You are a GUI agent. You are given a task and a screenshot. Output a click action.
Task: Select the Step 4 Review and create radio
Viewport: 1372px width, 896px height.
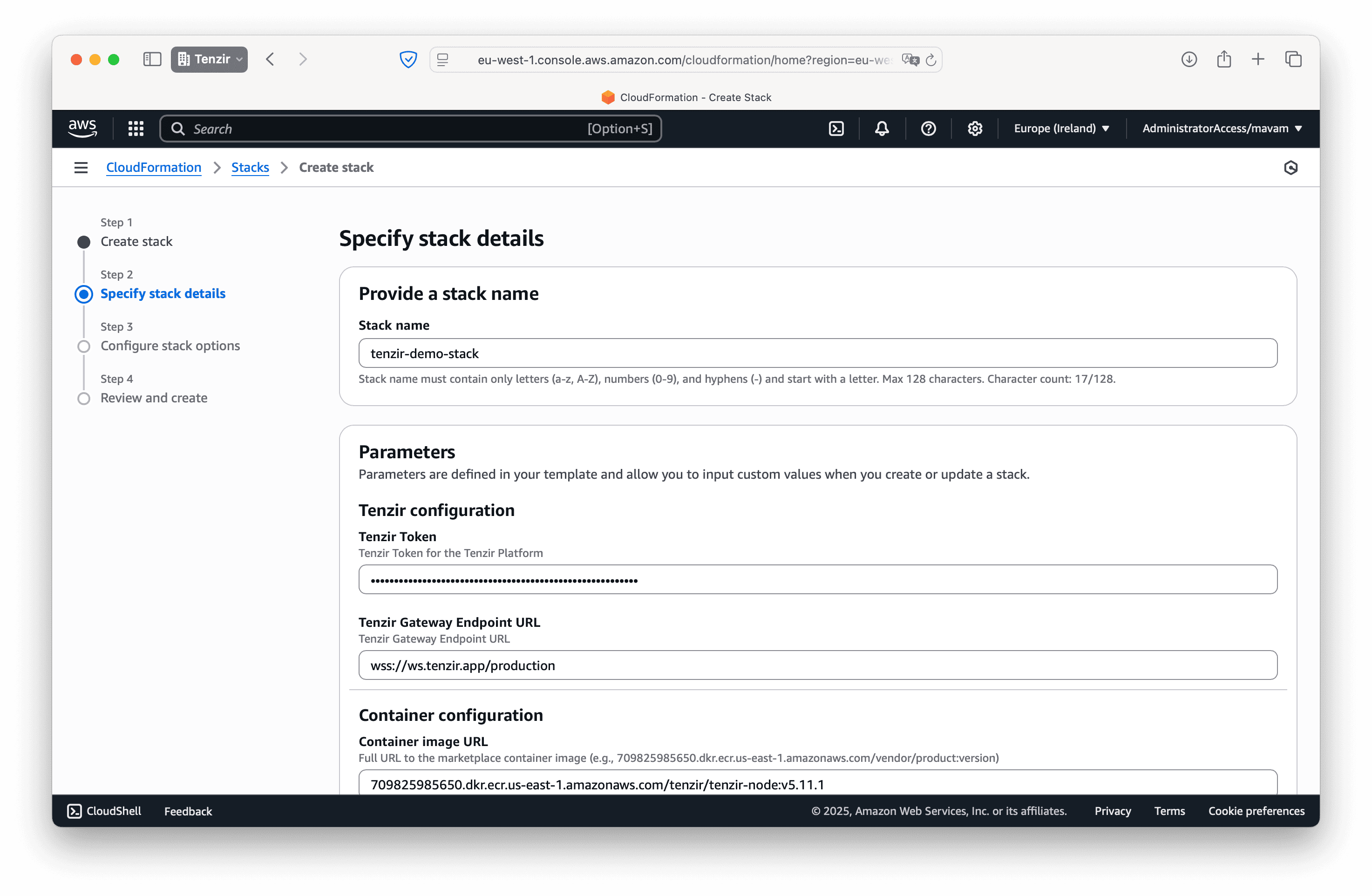tap(84, 398)
